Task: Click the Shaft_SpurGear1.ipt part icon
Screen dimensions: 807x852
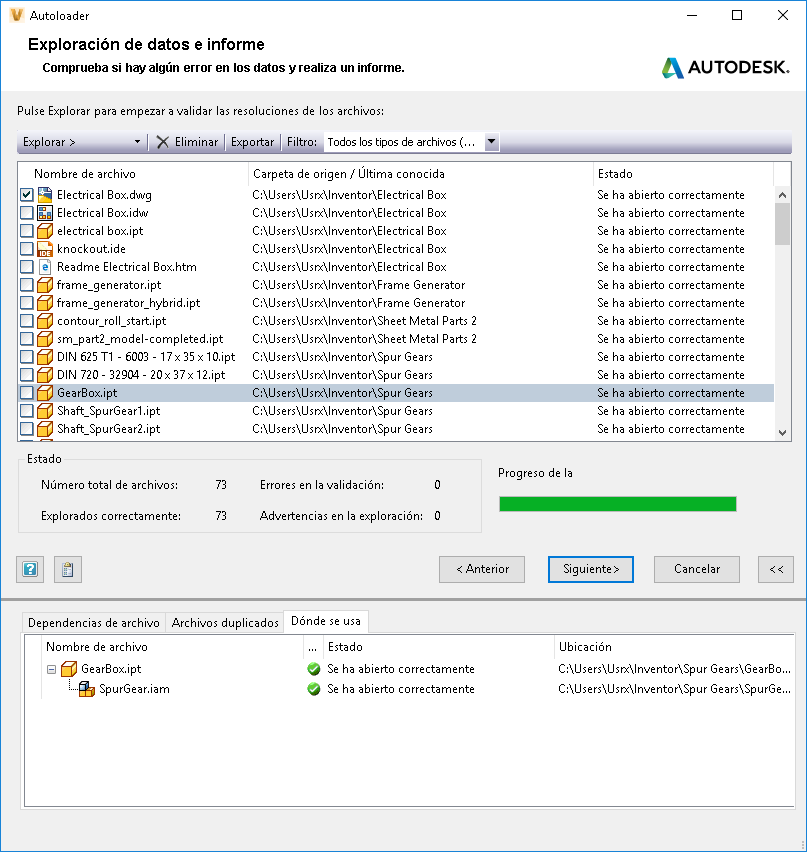Action: [45, 410]
